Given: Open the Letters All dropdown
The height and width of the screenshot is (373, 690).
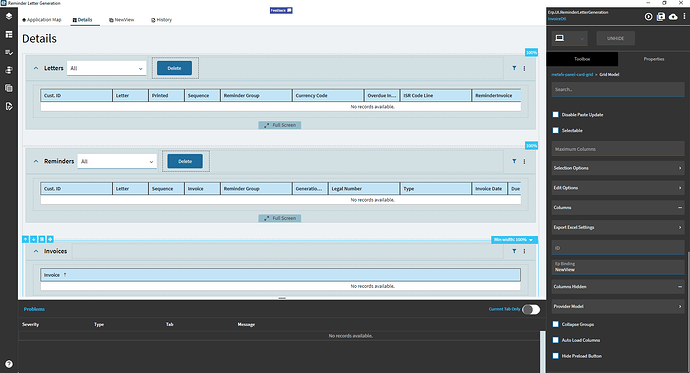Looking at the screenshot, I should click(106, 68).
